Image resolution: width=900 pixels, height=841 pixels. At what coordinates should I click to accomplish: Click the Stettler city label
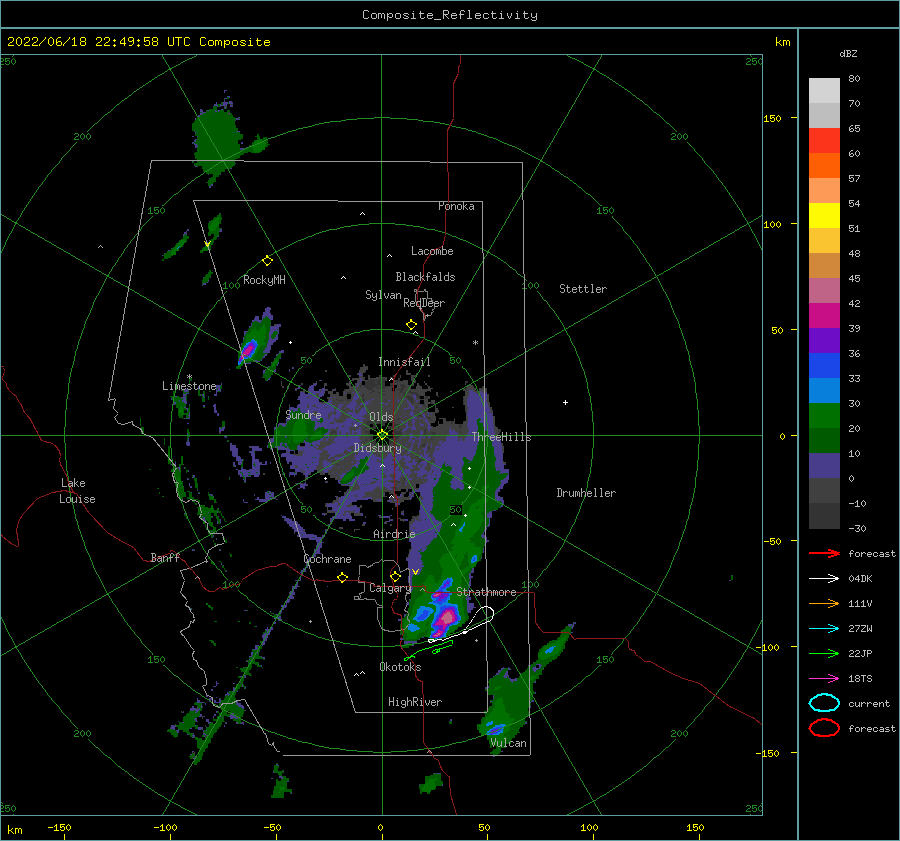[x=583, y=289]
